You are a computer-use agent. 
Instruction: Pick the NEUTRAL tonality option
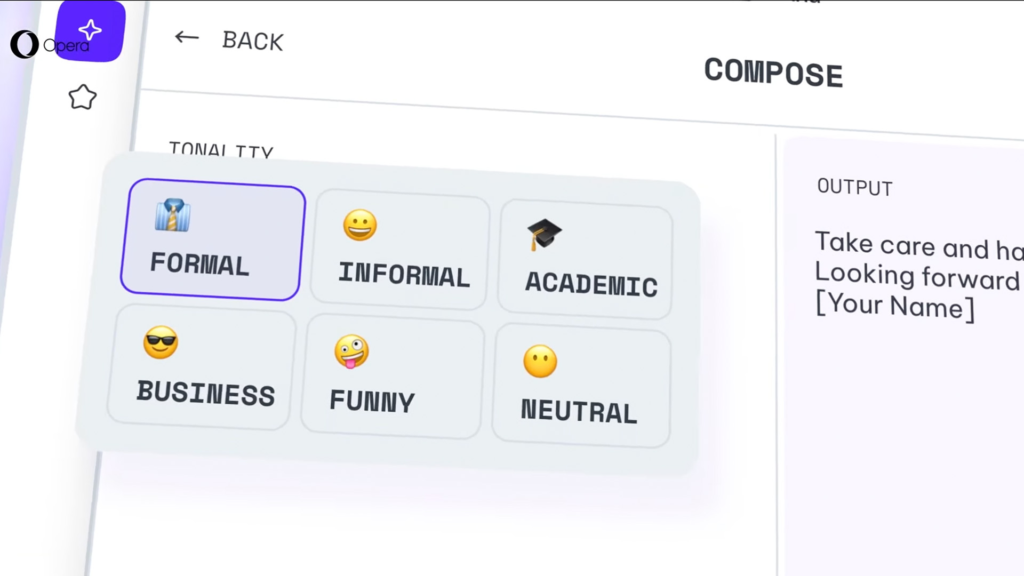pos(581,386)
